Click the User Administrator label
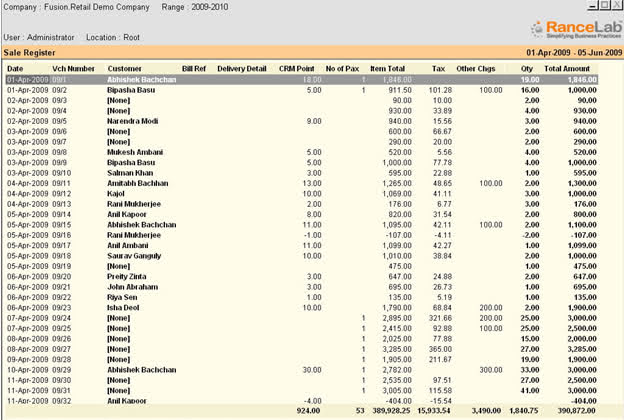The image size is (624, 420). 39,37
